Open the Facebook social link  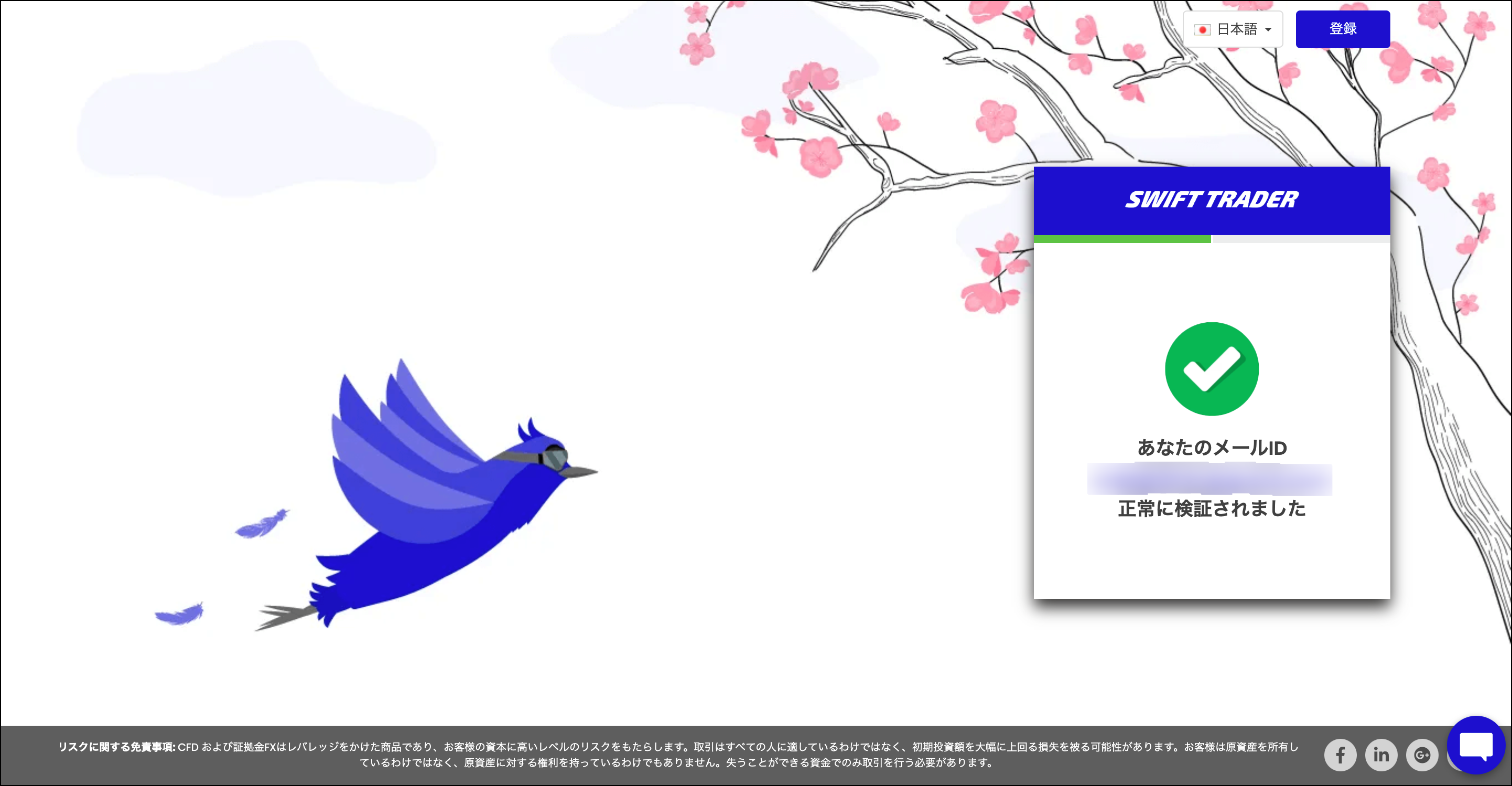point(1340,755)
